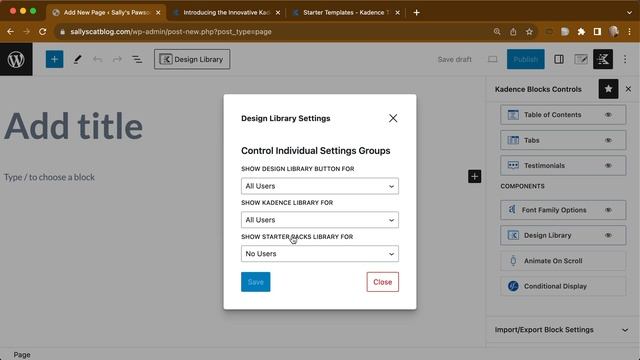Image resolution: width=640 pixels, height=360 pixels.
Task: Open Show Kadence Library For dropdown
Action: 320,220
